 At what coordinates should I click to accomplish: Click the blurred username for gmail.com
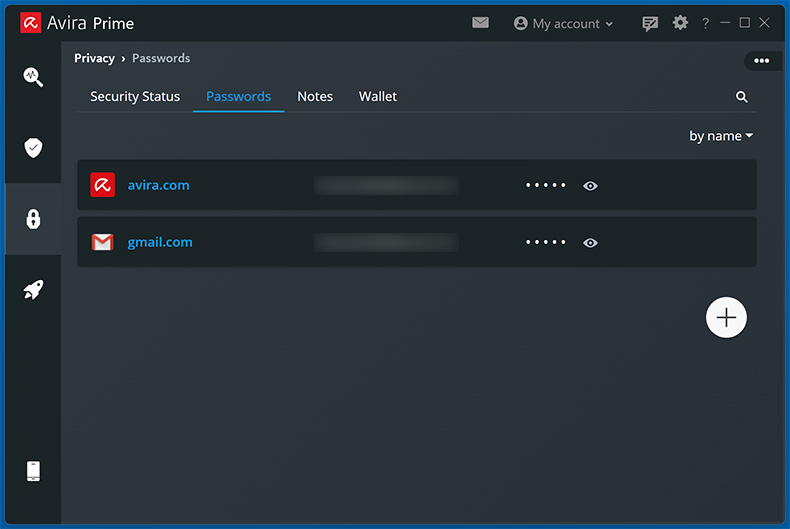point(386,242)
